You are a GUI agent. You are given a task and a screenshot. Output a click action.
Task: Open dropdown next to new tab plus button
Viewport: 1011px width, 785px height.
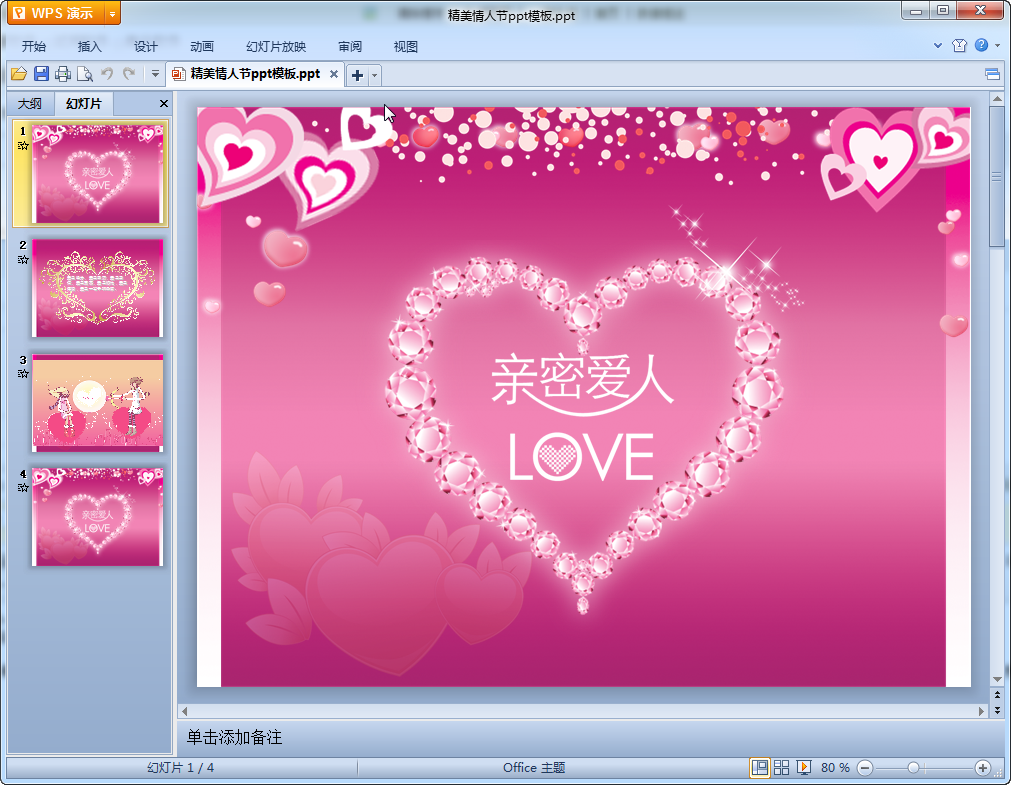[375, 75]
